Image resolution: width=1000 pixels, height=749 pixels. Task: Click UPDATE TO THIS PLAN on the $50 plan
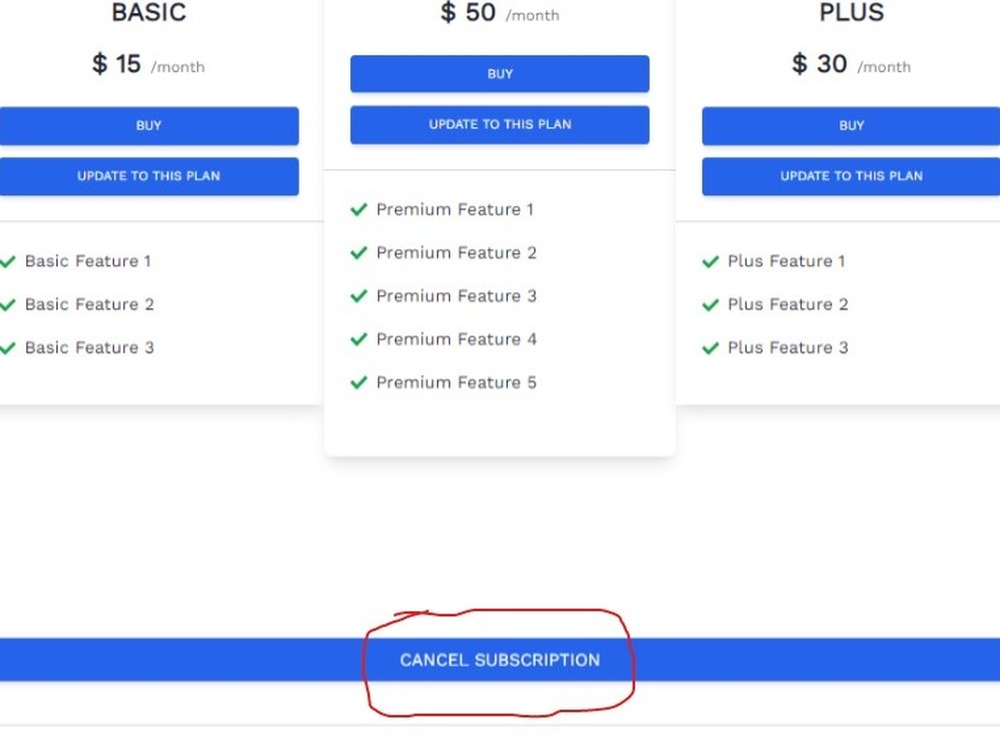[499, 124]
